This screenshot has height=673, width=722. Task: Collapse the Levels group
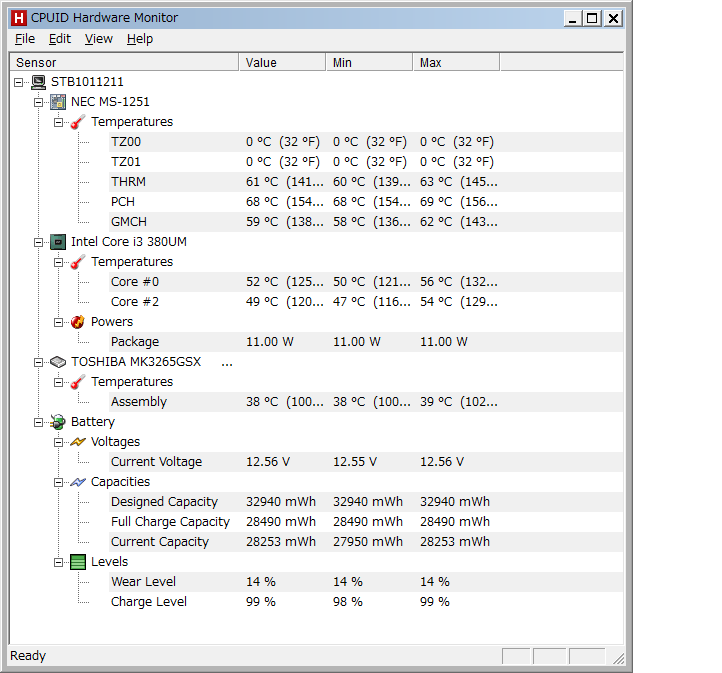(58, 563)
